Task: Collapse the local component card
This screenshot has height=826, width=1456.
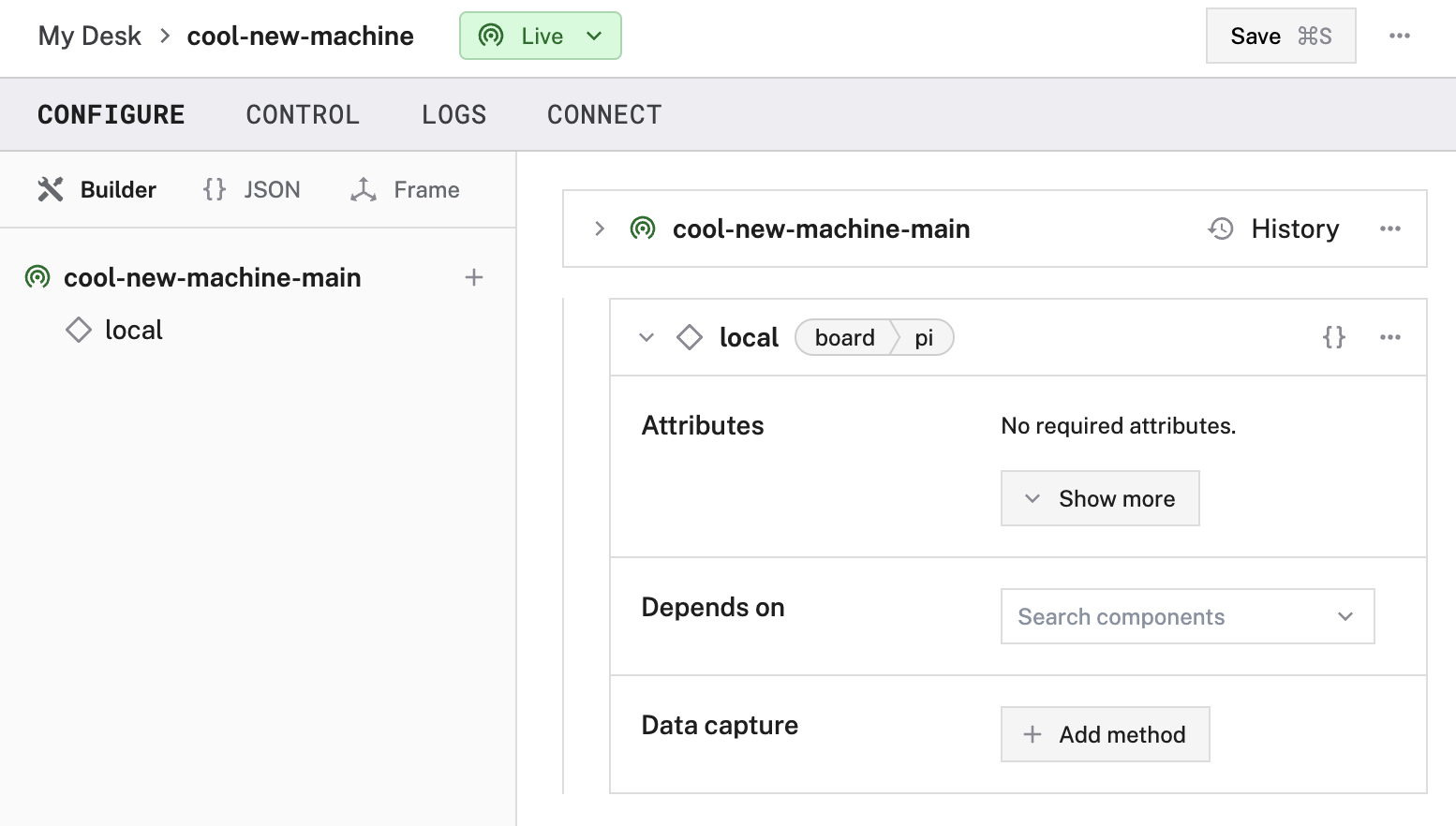Action: [x=646, y=337]
